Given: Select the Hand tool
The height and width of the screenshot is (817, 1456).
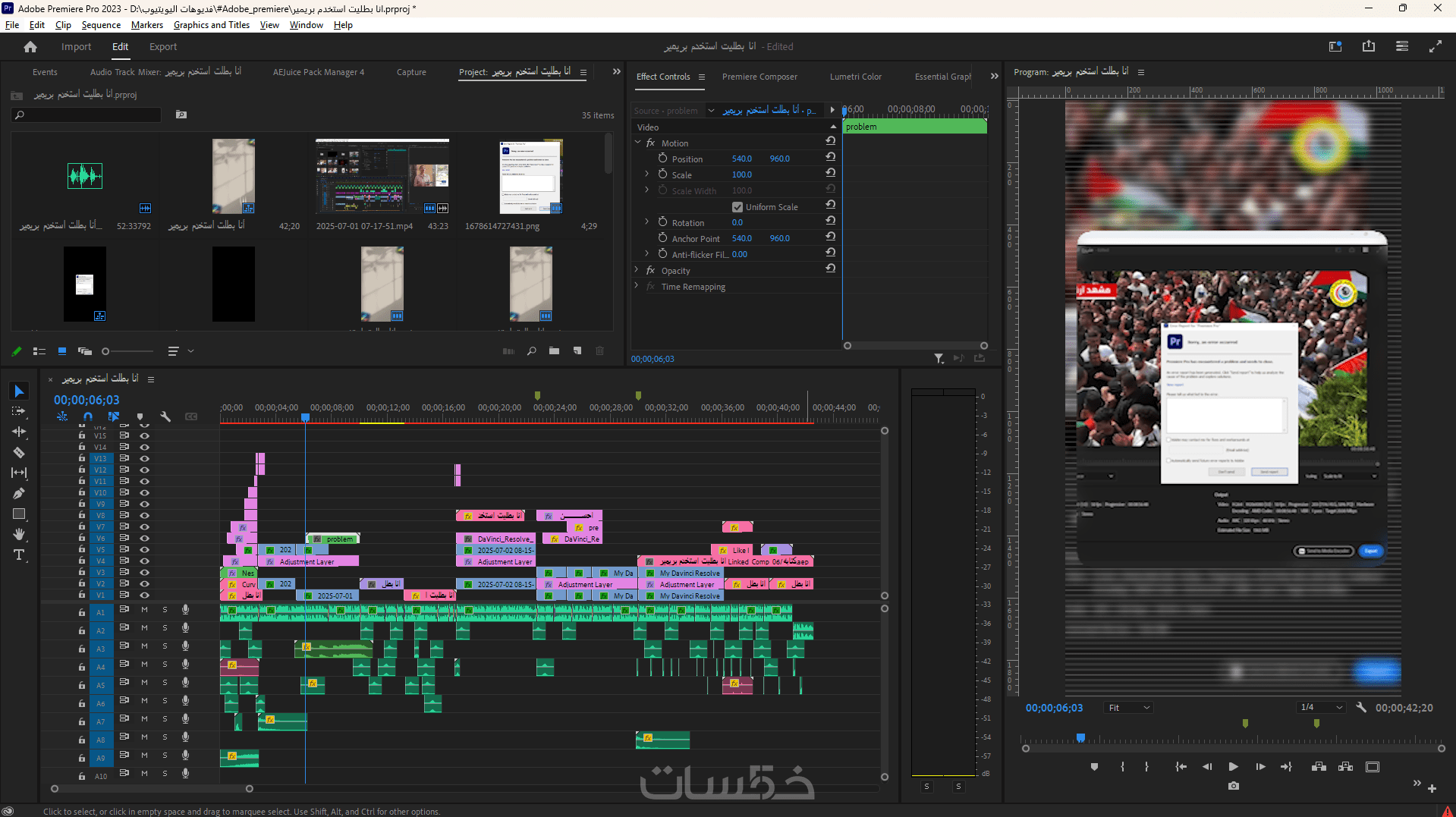Looking at the screenshot, I should [19, 534].
